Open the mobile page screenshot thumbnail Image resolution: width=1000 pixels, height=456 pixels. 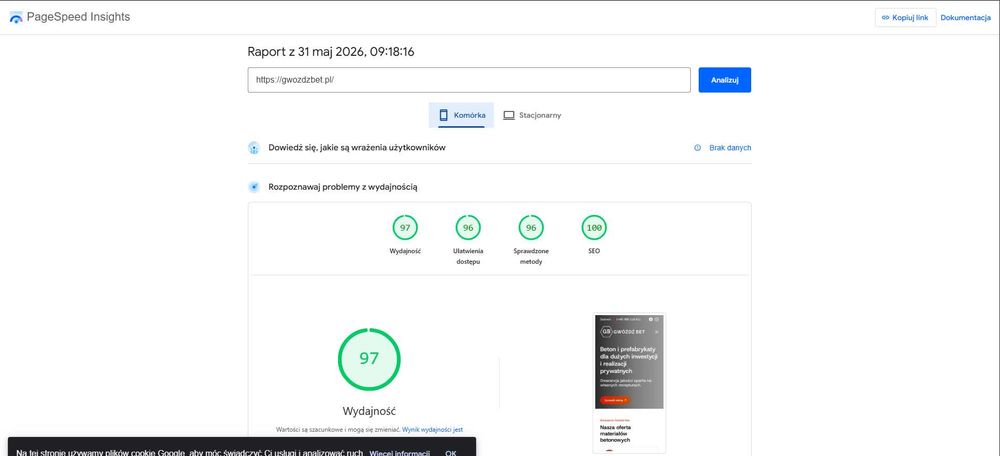[x=629, y=383]
